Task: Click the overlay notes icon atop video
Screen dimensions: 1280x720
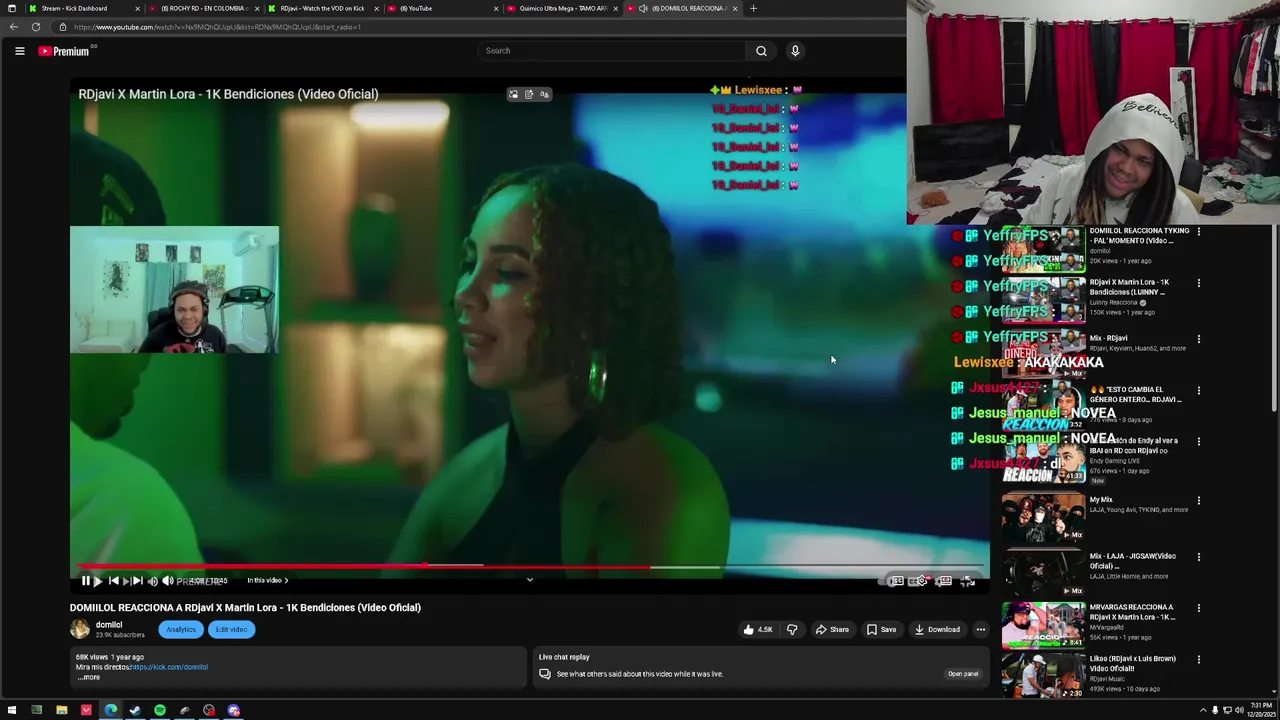Action: tap(529, 94)
